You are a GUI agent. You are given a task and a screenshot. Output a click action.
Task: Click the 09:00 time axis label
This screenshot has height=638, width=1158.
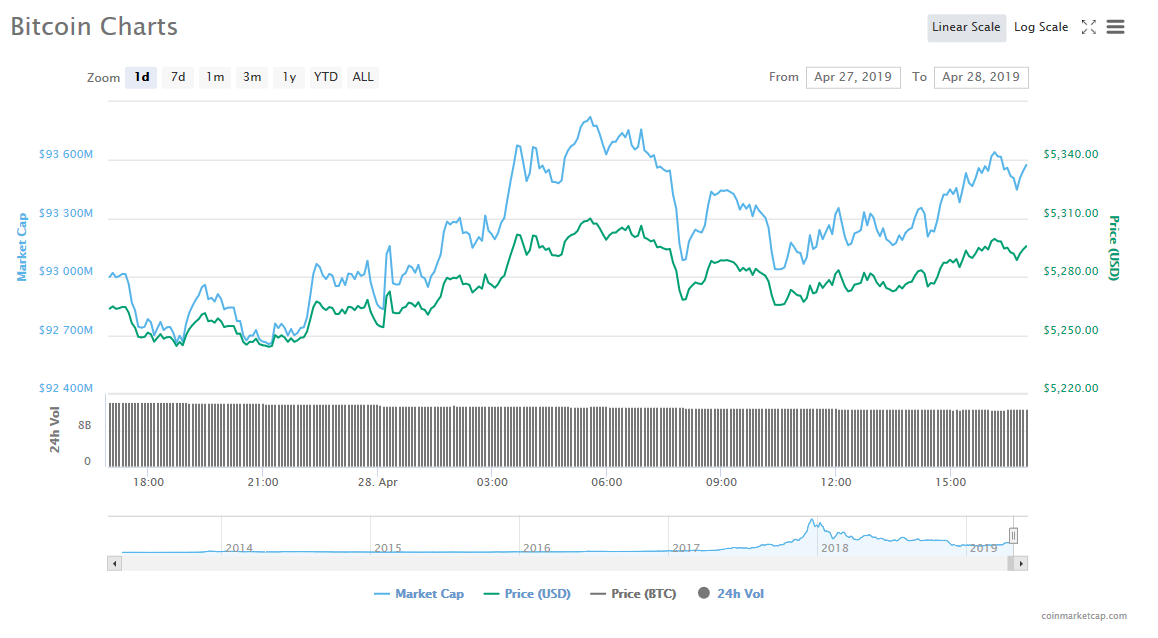721,482
